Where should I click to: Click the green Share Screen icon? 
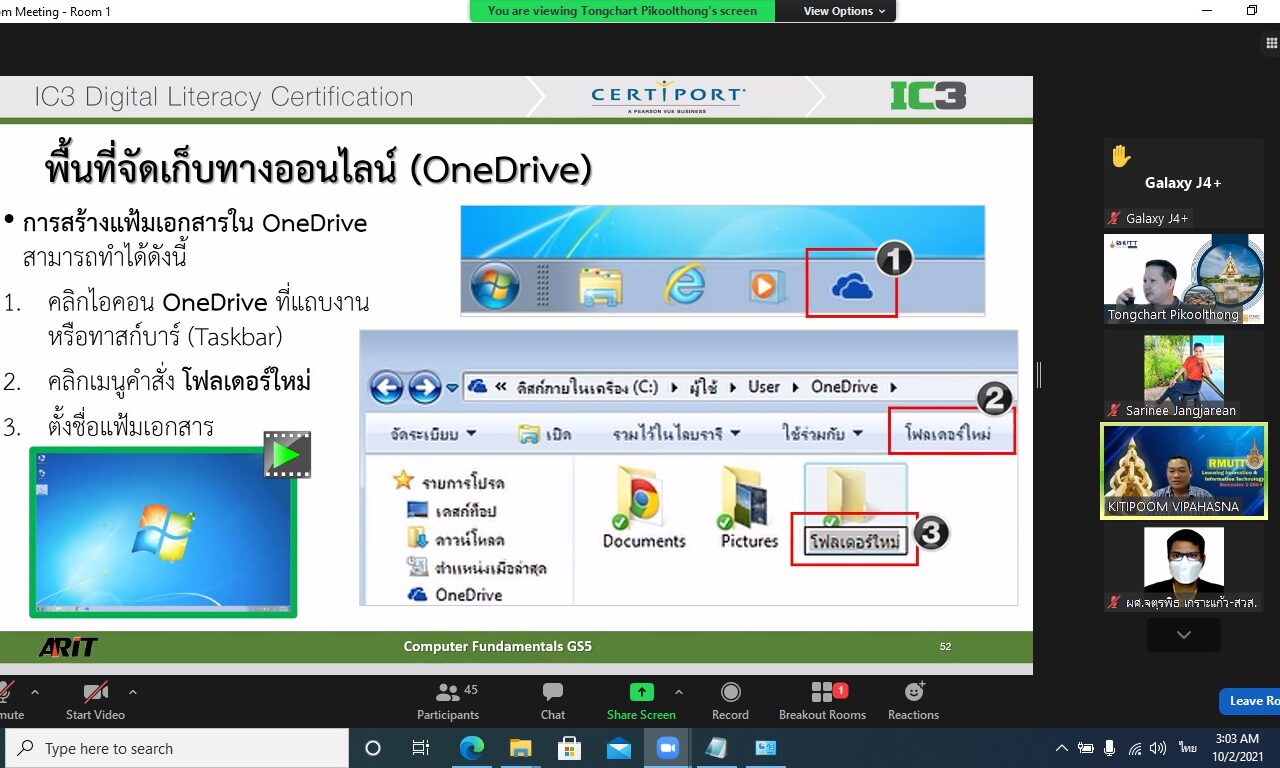point(641,692)
